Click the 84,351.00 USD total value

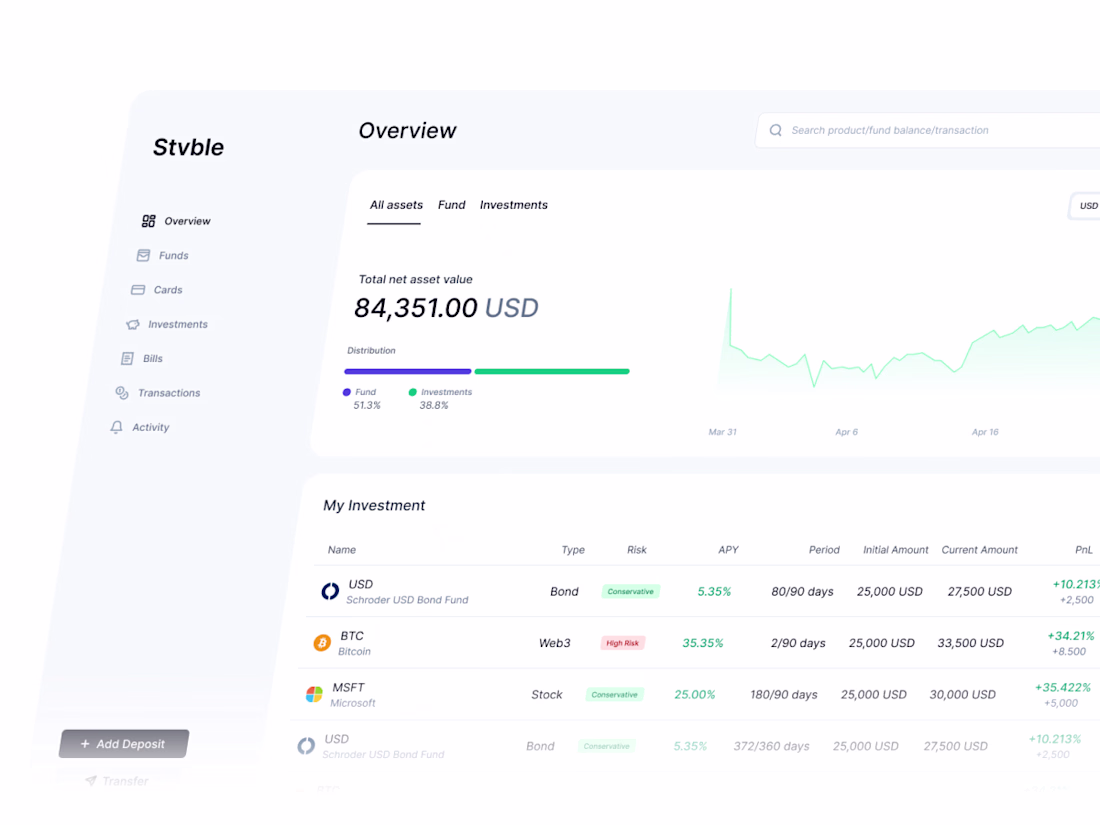click(x=446, y=308)
